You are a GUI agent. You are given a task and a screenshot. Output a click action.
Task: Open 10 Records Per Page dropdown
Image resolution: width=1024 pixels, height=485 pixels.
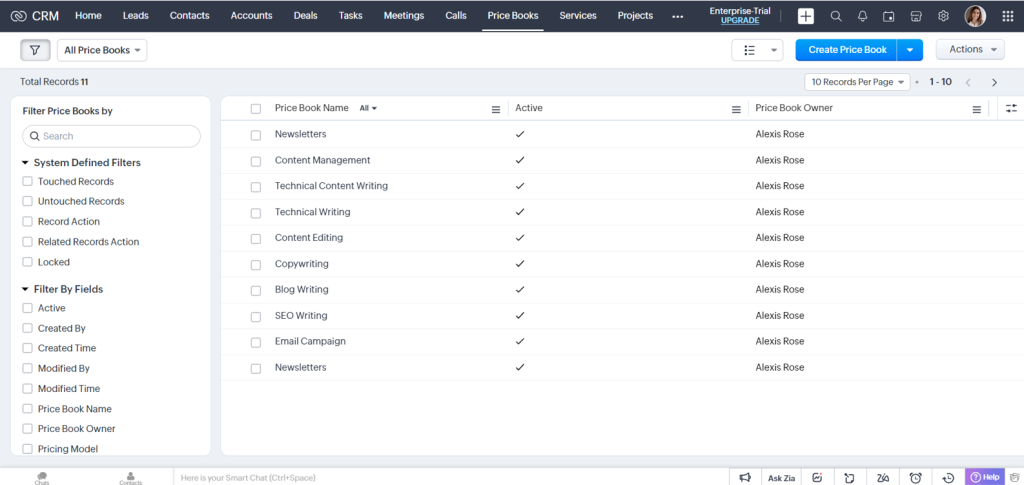pos(857,82)
